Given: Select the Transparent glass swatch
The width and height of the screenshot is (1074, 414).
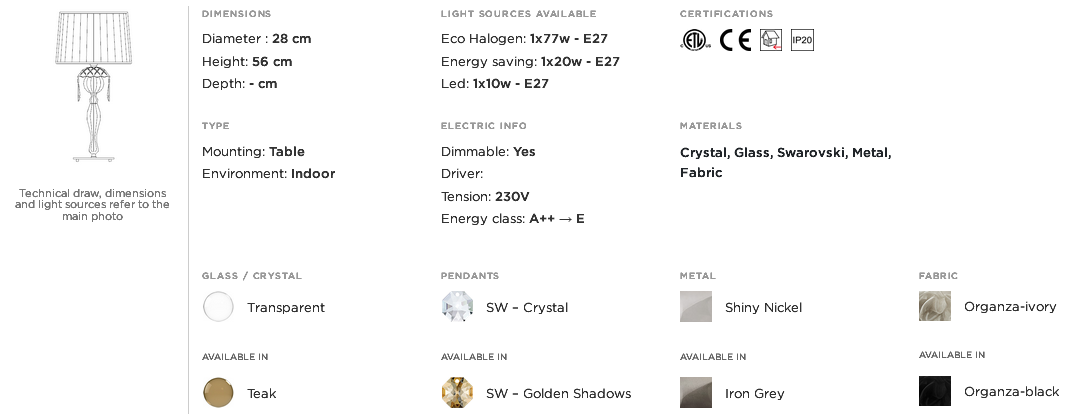Looking at the screenshot, I should pos(218,306).
